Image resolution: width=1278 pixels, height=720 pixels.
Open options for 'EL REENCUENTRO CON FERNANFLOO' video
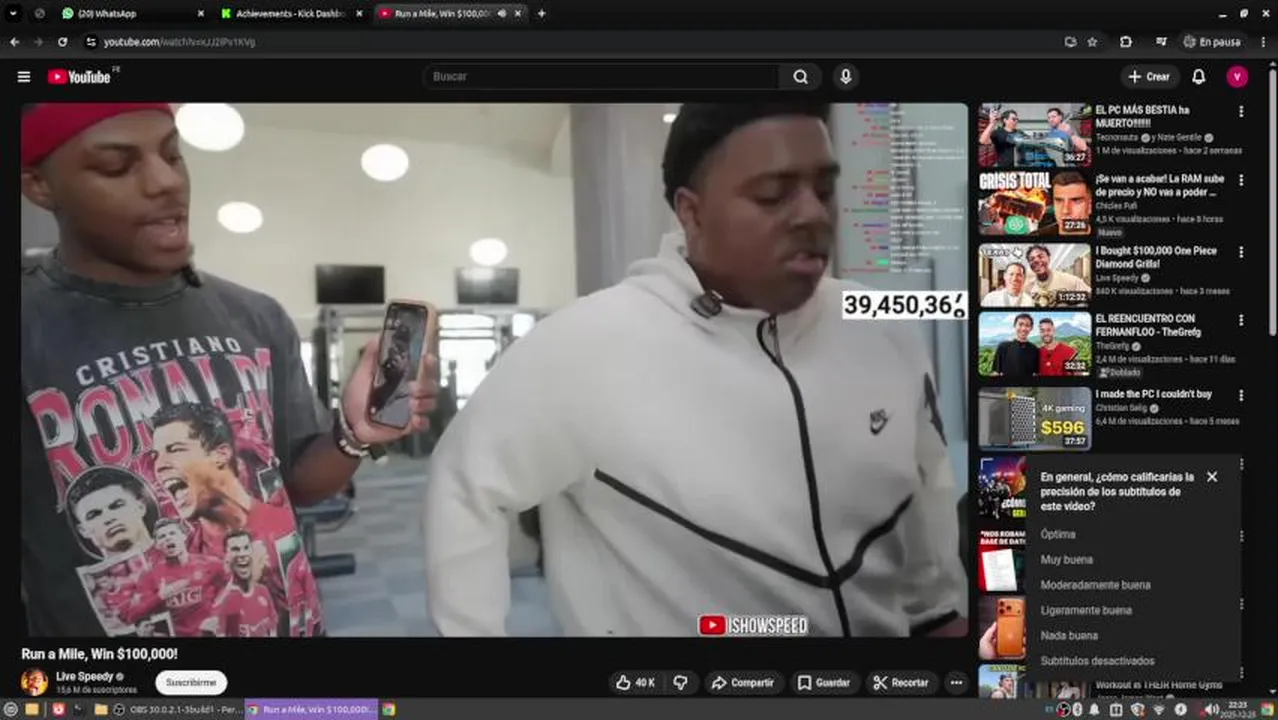coord(1241,320)
